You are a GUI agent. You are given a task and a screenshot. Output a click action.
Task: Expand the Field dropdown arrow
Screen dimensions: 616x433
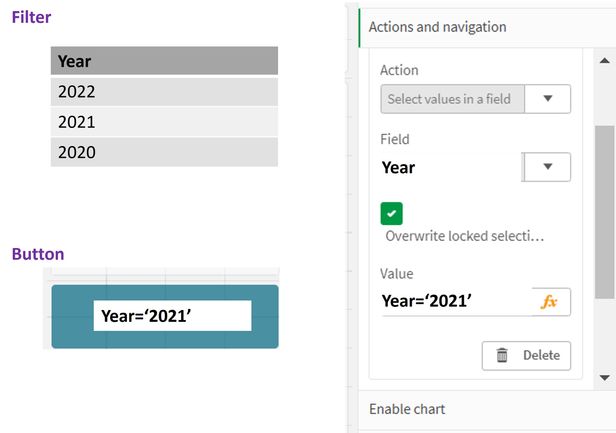click(548, 167)
